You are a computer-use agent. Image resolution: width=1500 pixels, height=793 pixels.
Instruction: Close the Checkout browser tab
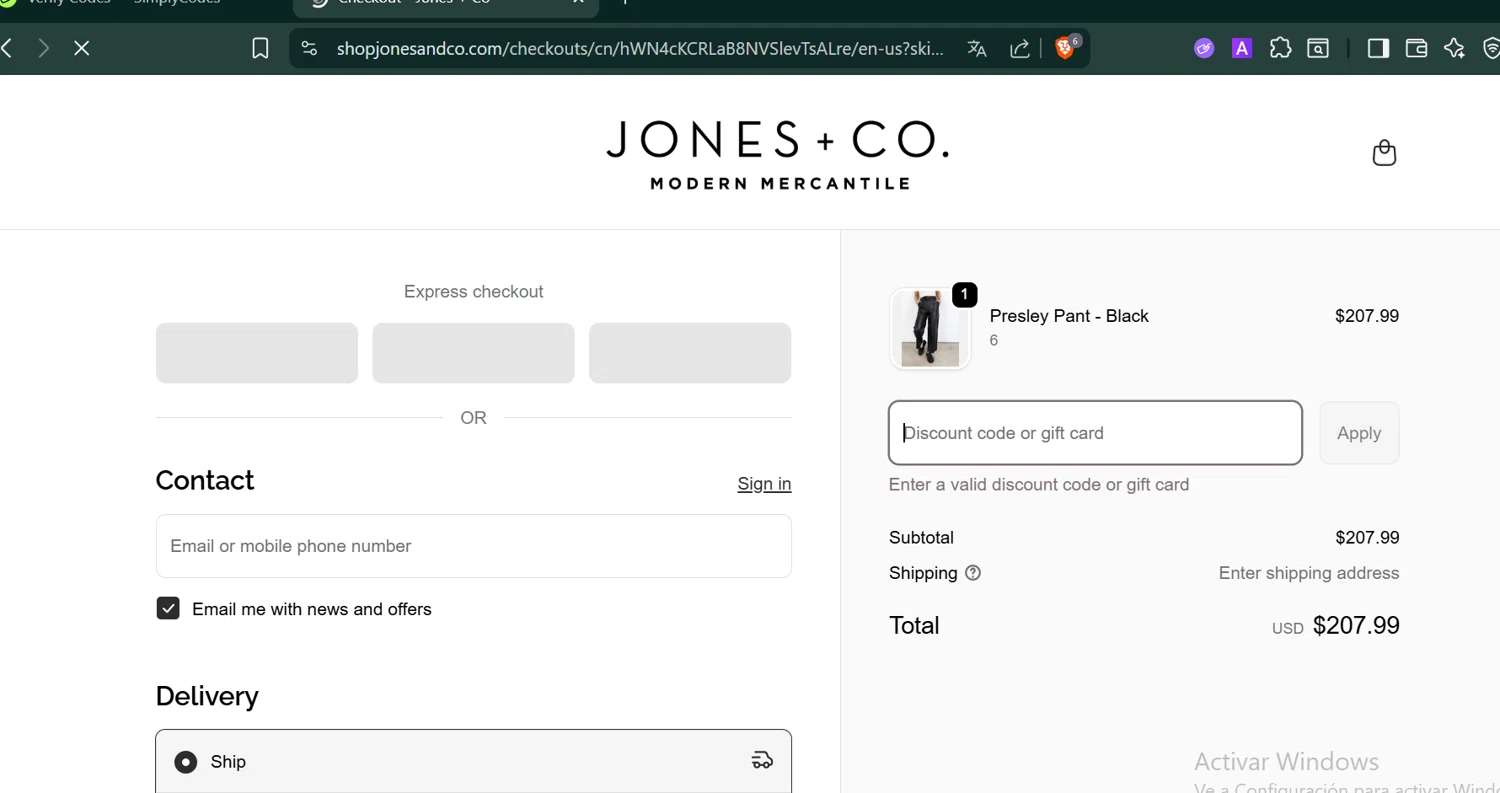point(578,3)
